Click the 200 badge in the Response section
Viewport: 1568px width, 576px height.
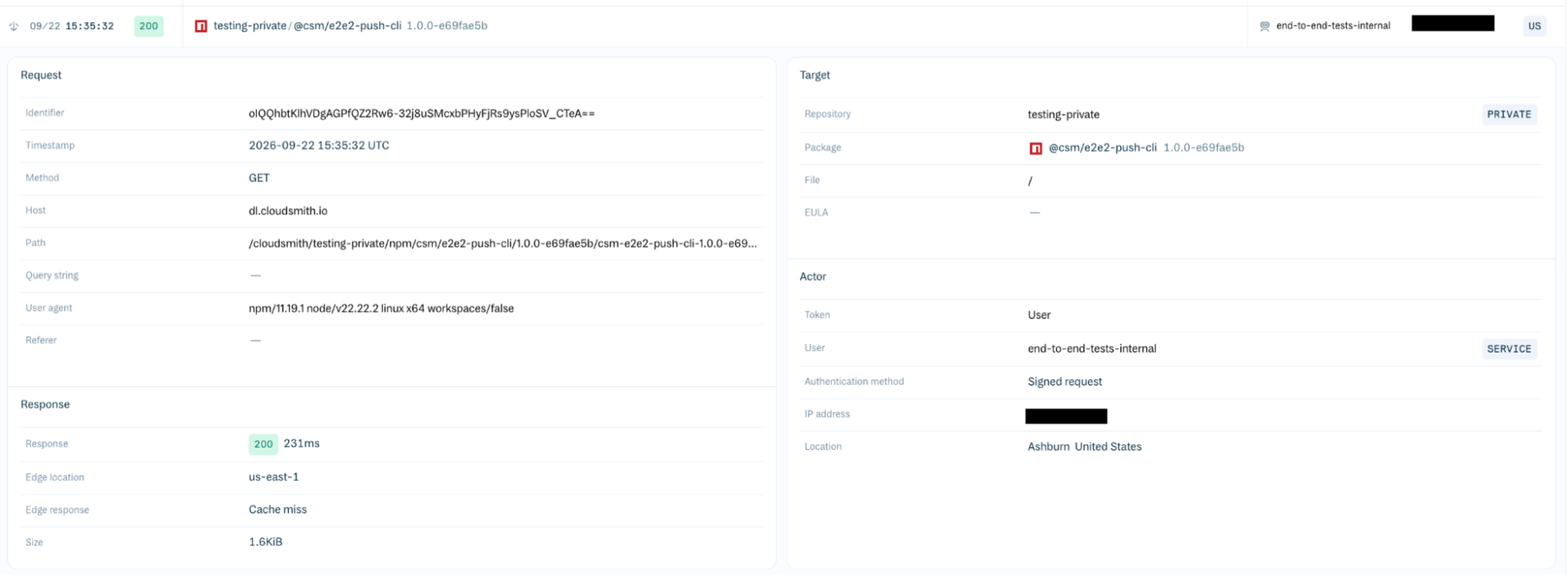point(263,444)
